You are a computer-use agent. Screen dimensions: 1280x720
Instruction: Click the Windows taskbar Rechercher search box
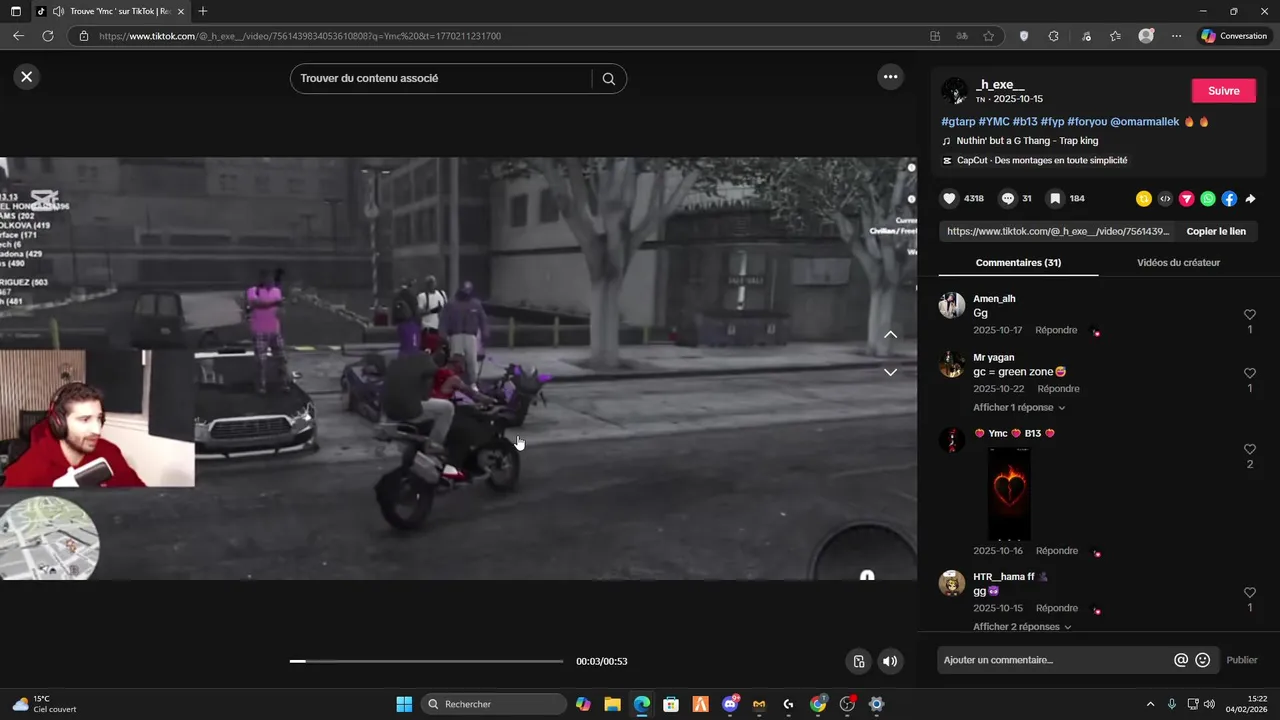[494, 704]
